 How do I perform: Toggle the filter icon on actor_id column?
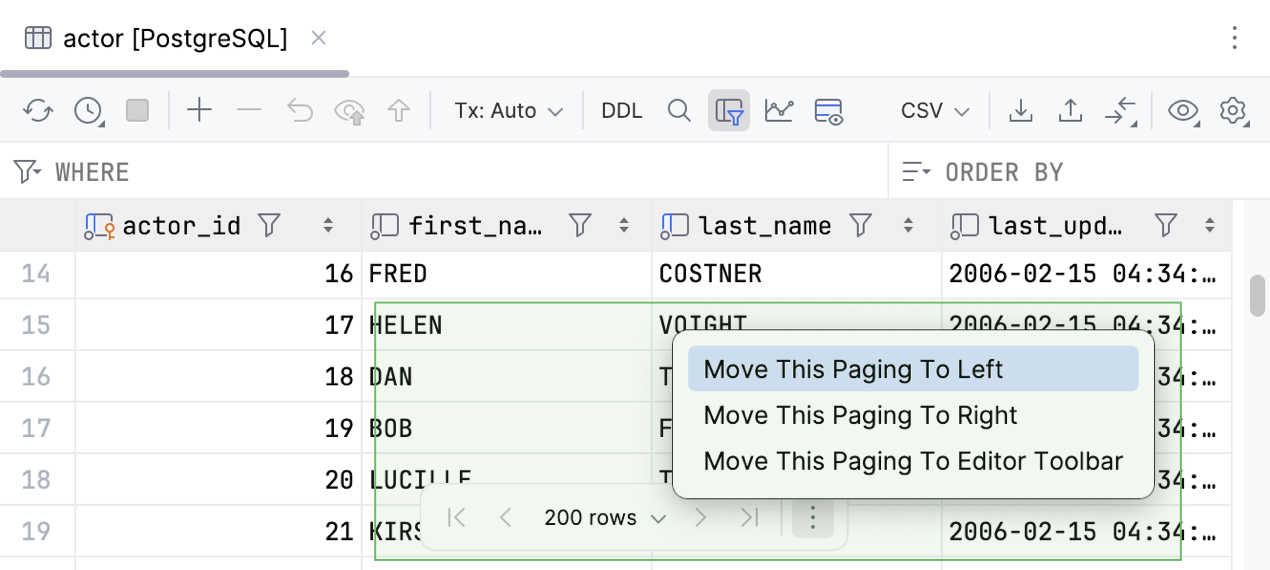pyautogui.click(x=268, y=226)
